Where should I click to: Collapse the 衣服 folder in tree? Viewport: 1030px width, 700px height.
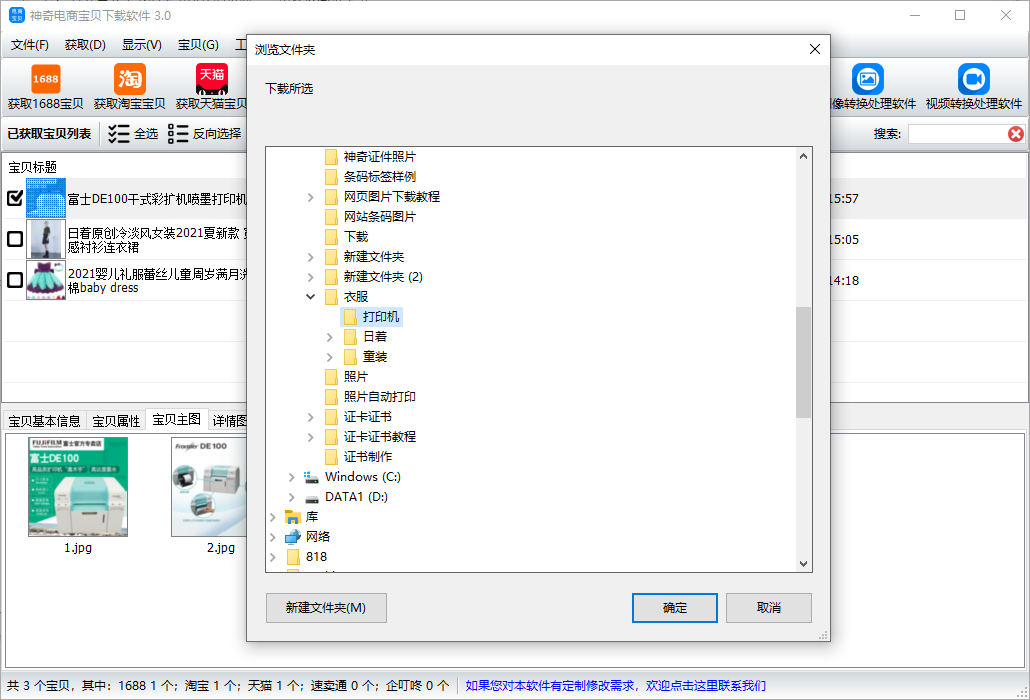311,297
